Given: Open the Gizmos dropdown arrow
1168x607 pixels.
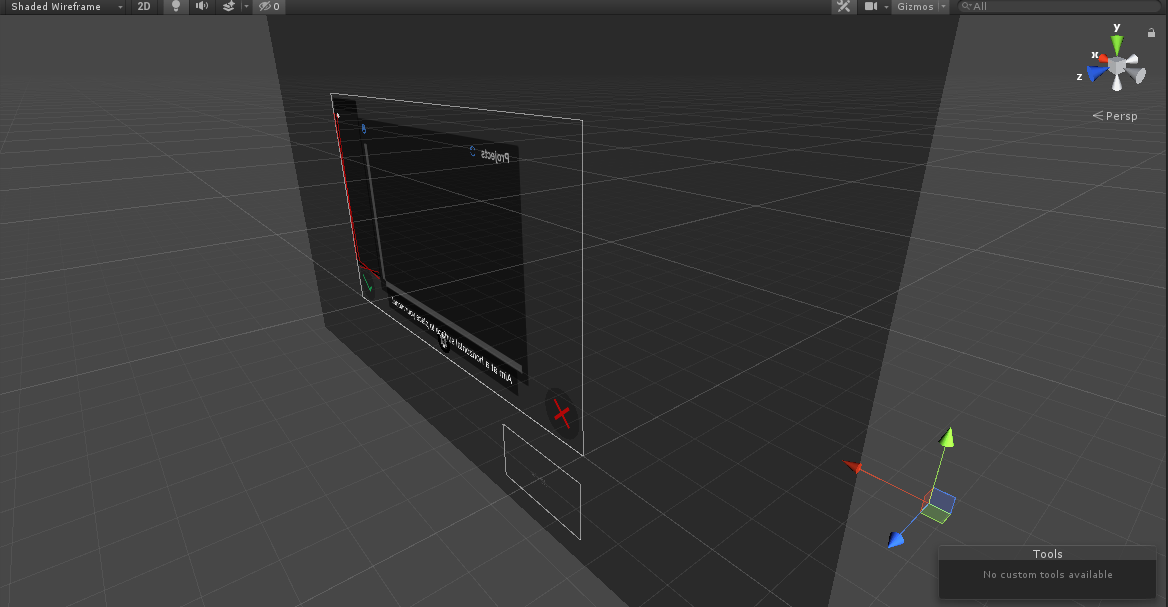Looking at the screenshot, I should pyautogui.click(x=943, y=7).
